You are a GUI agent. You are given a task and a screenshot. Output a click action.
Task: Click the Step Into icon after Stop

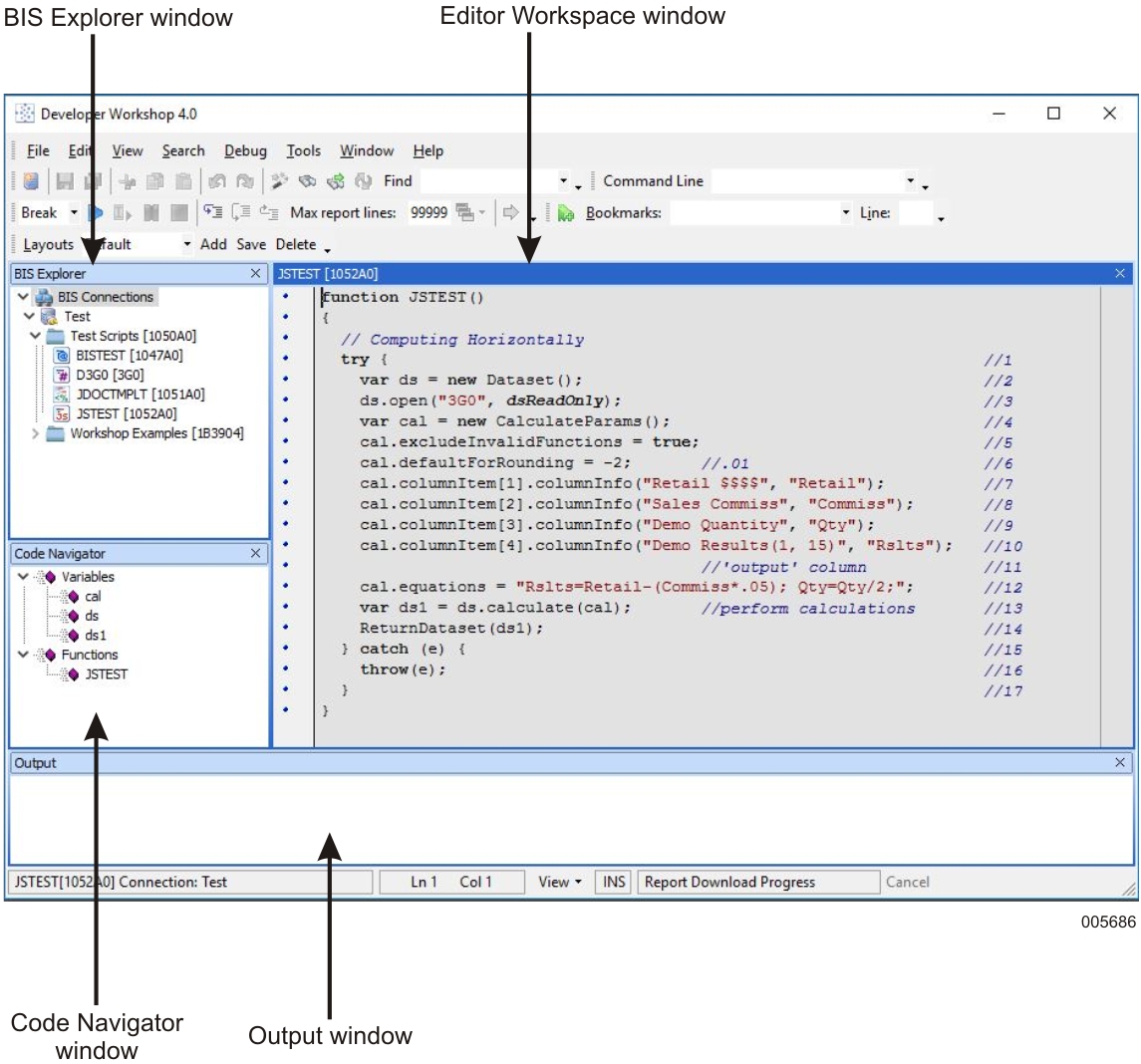coord(212,212)
